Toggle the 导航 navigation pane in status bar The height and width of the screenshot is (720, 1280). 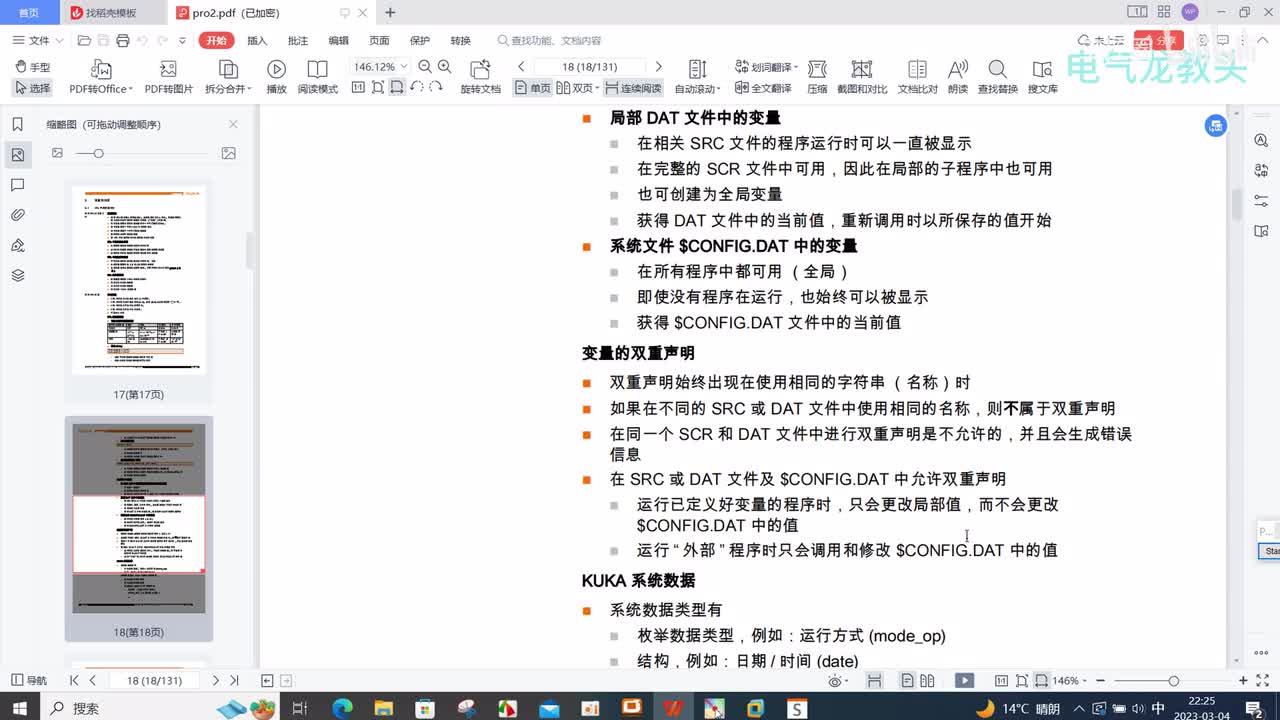28,680
